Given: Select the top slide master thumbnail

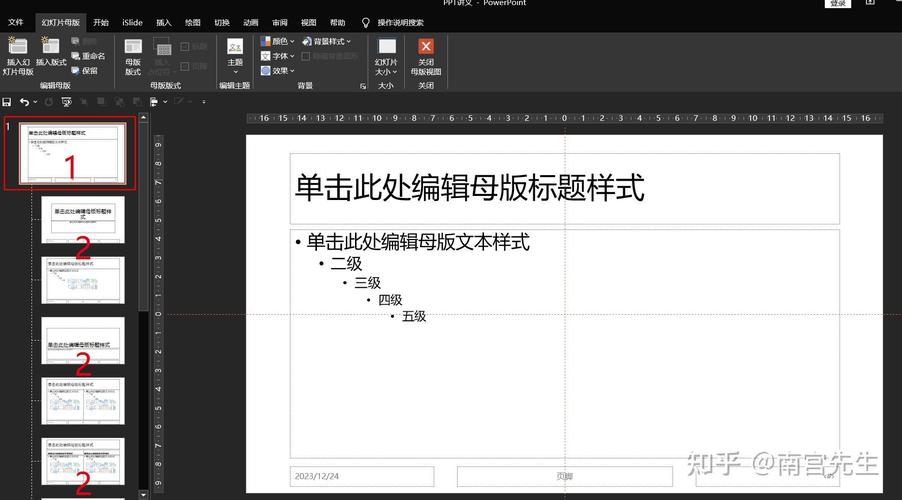Looking at the screenshot, I should (72, 153).
